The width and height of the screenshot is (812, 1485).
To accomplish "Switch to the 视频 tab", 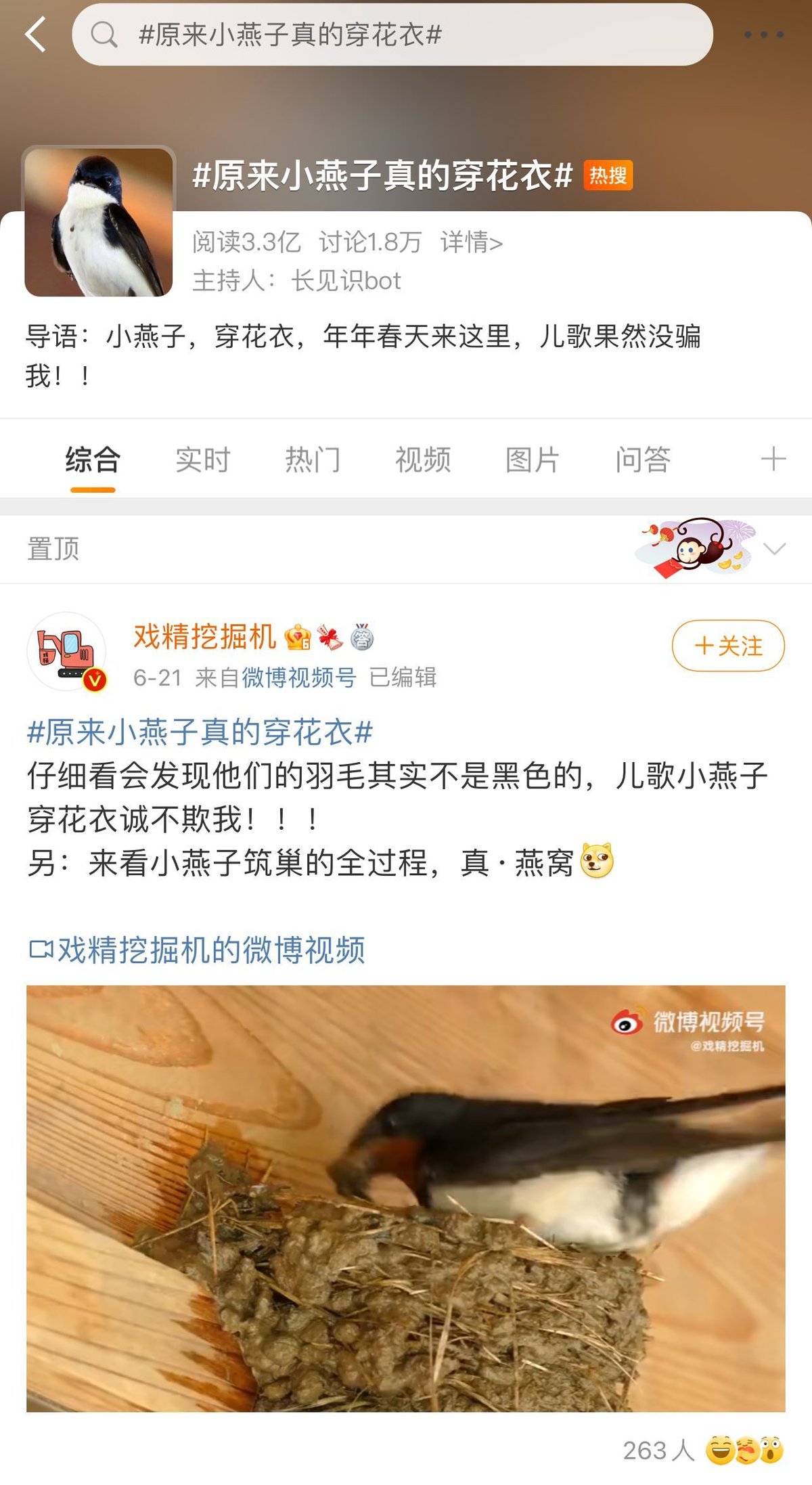I will point(423,460).
